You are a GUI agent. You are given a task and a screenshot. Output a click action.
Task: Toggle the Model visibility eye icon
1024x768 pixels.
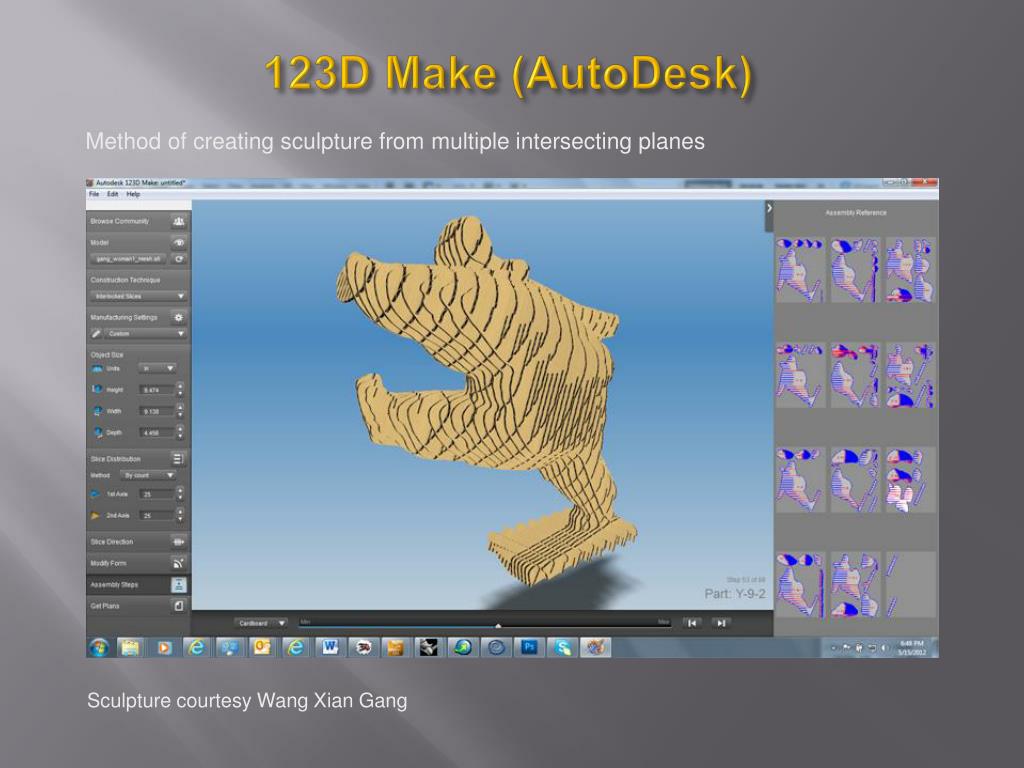[x=179, y=242]
